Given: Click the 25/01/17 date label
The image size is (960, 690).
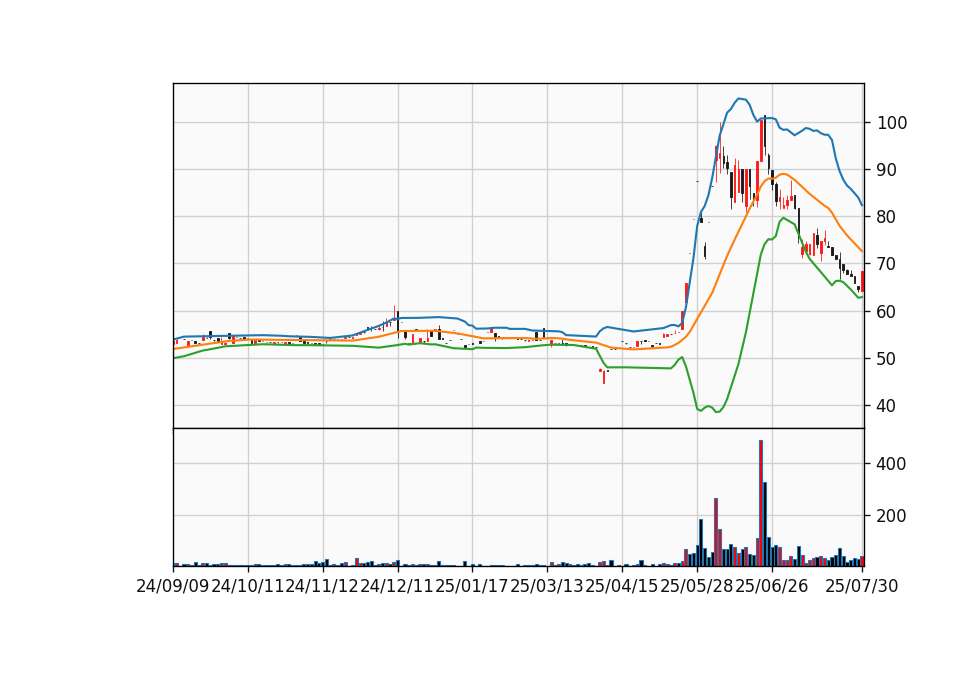Looking at the screenshot, I should tap(472, 587).
